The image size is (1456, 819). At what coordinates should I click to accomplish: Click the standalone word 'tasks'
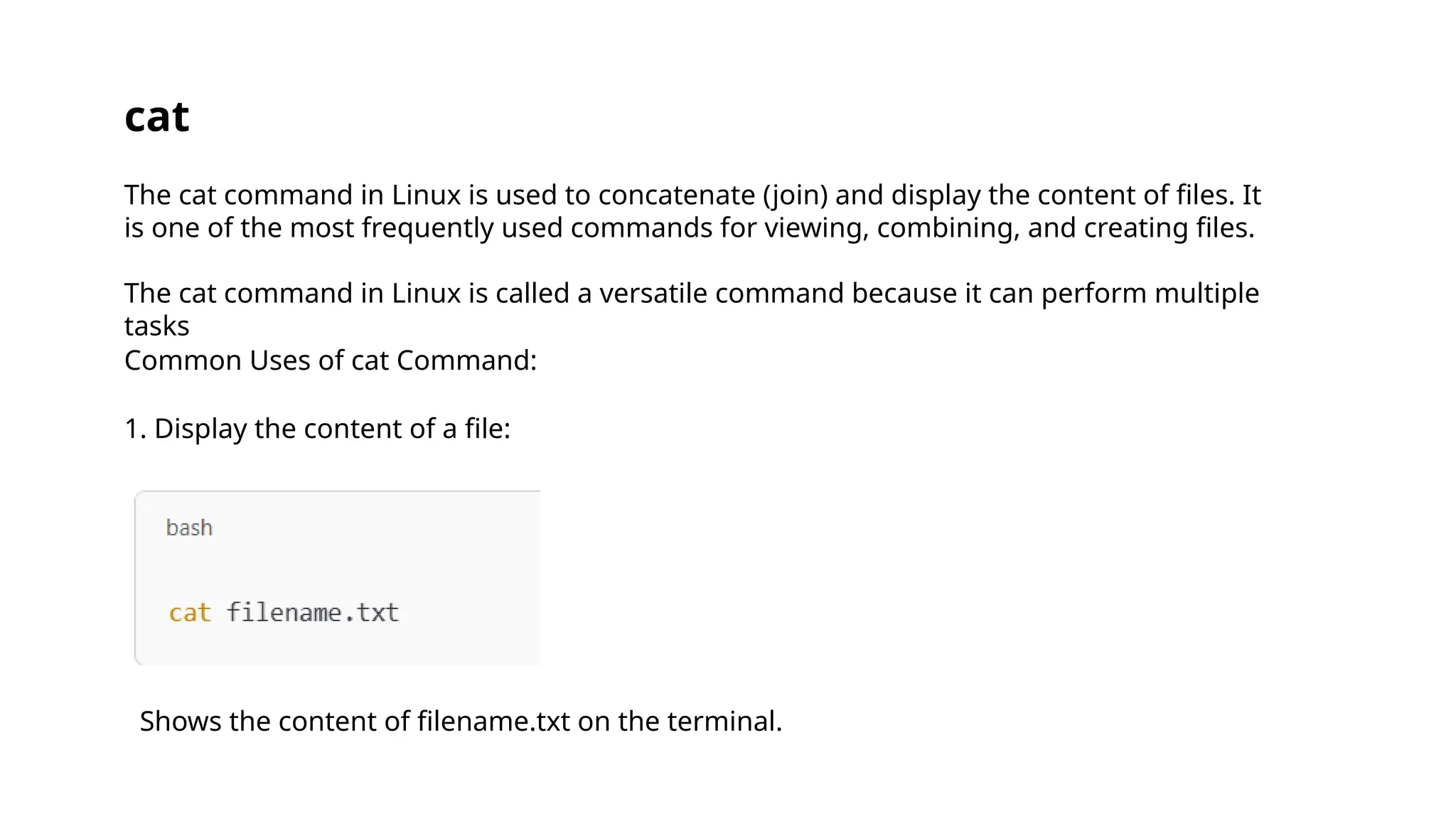click(x=156, y=326)
